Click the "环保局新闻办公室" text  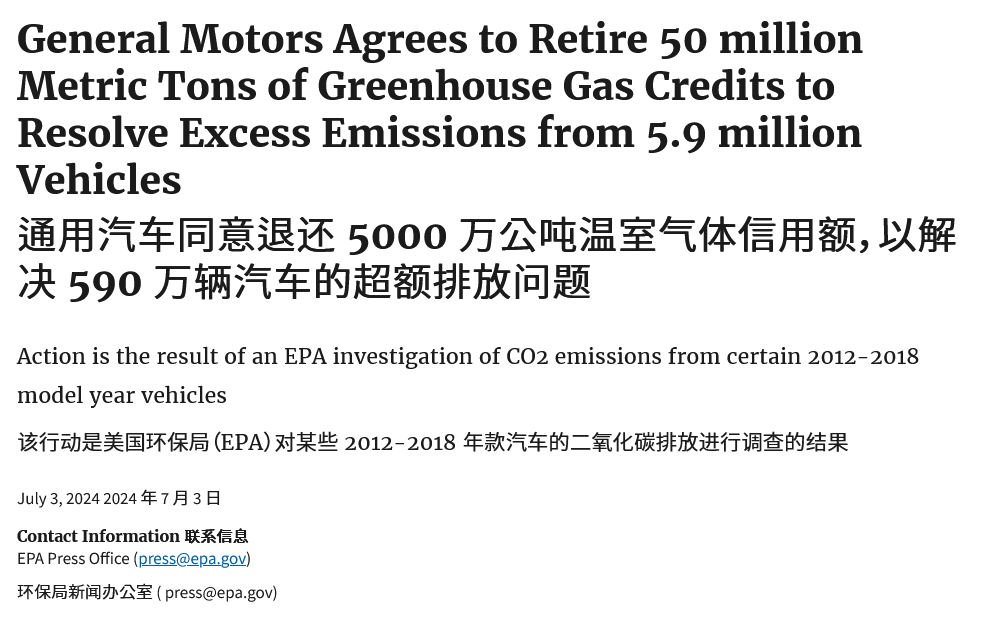pyautogui.click(x=85, y=592)
